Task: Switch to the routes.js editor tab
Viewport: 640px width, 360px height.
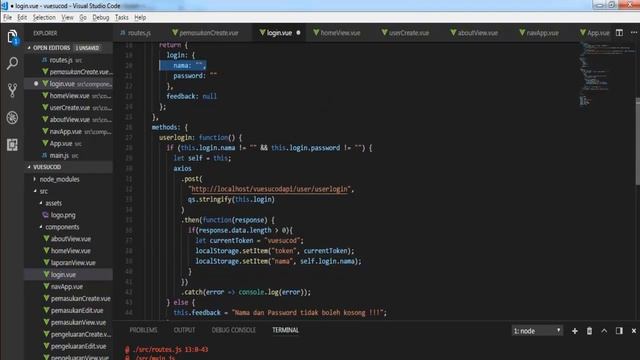Action: pos(136,33)
